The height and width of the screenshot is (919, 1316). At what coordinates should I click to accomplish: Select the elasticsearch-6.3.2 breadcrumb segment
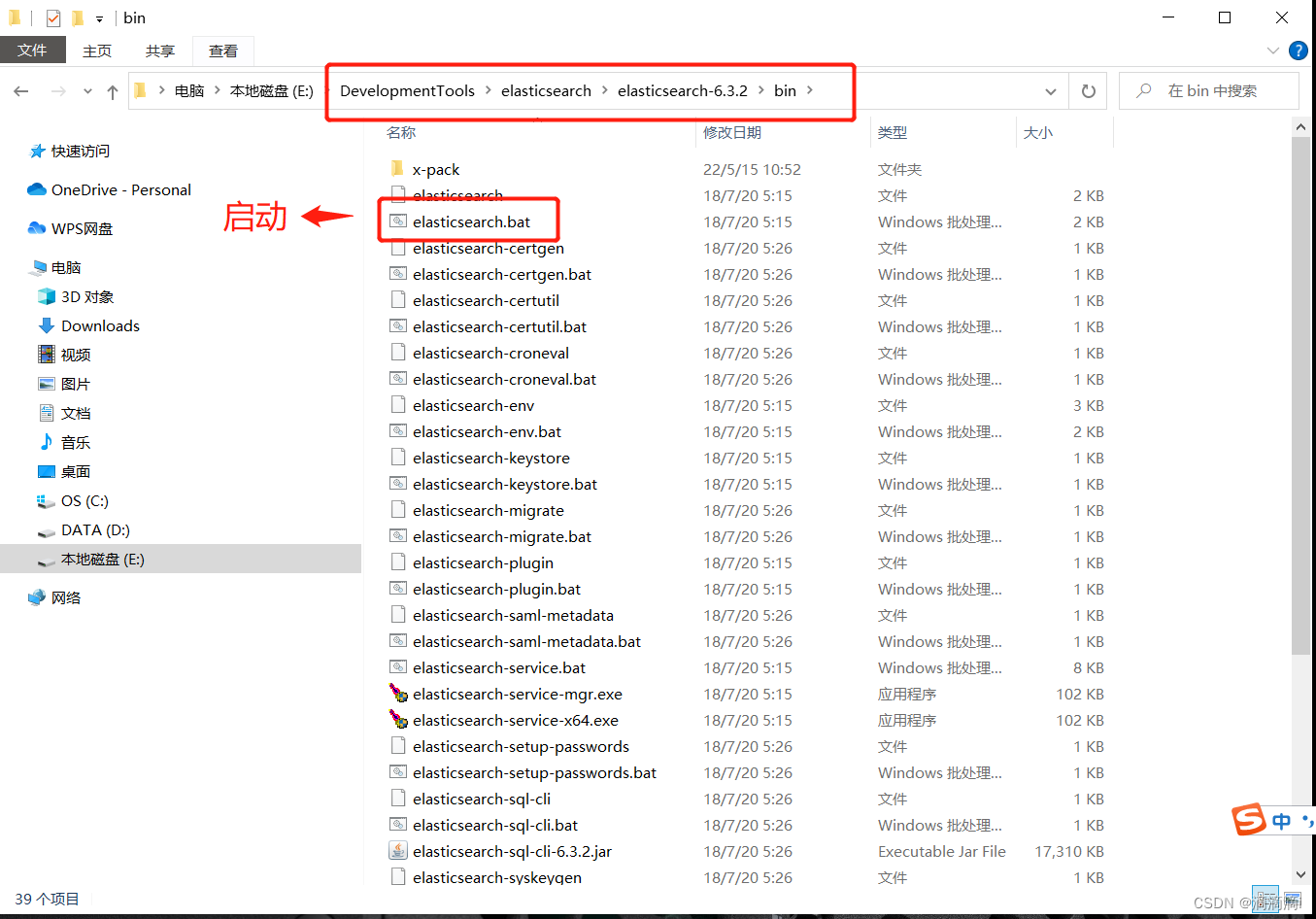pos(683,91)
